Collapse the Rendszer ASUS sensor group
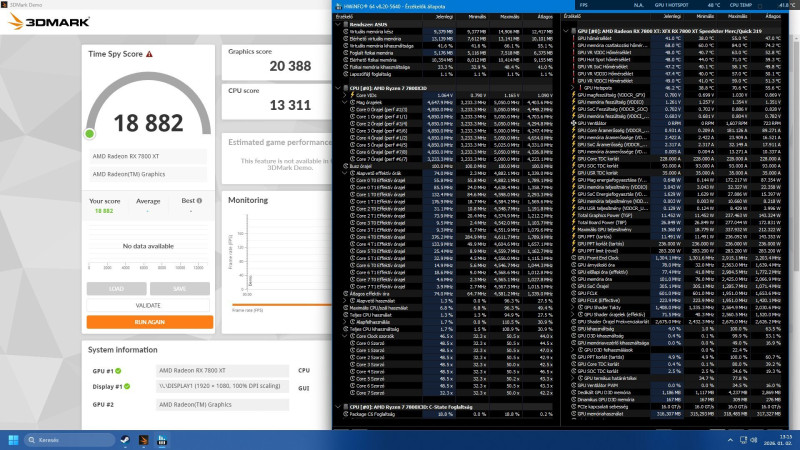This screenshot has width=800, height=450. (x=338, y=24)
